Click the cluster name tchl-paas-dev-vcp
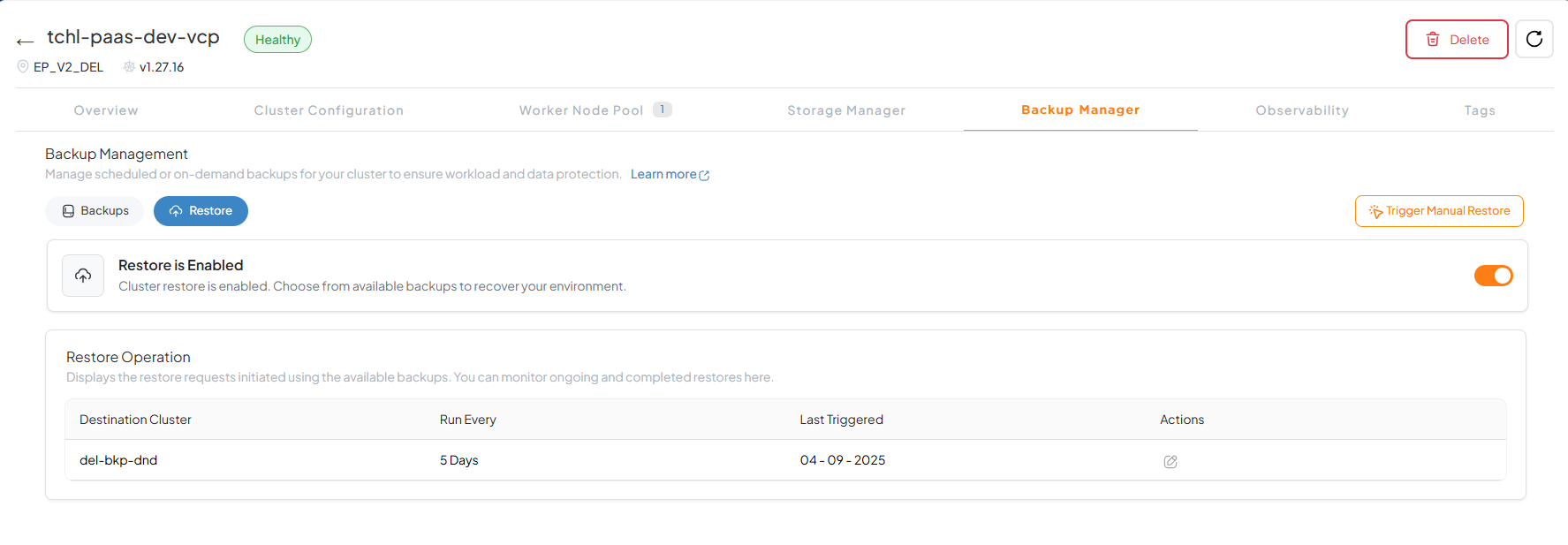The width and height of the screenshot is (1568, 545). pos(133,37)
